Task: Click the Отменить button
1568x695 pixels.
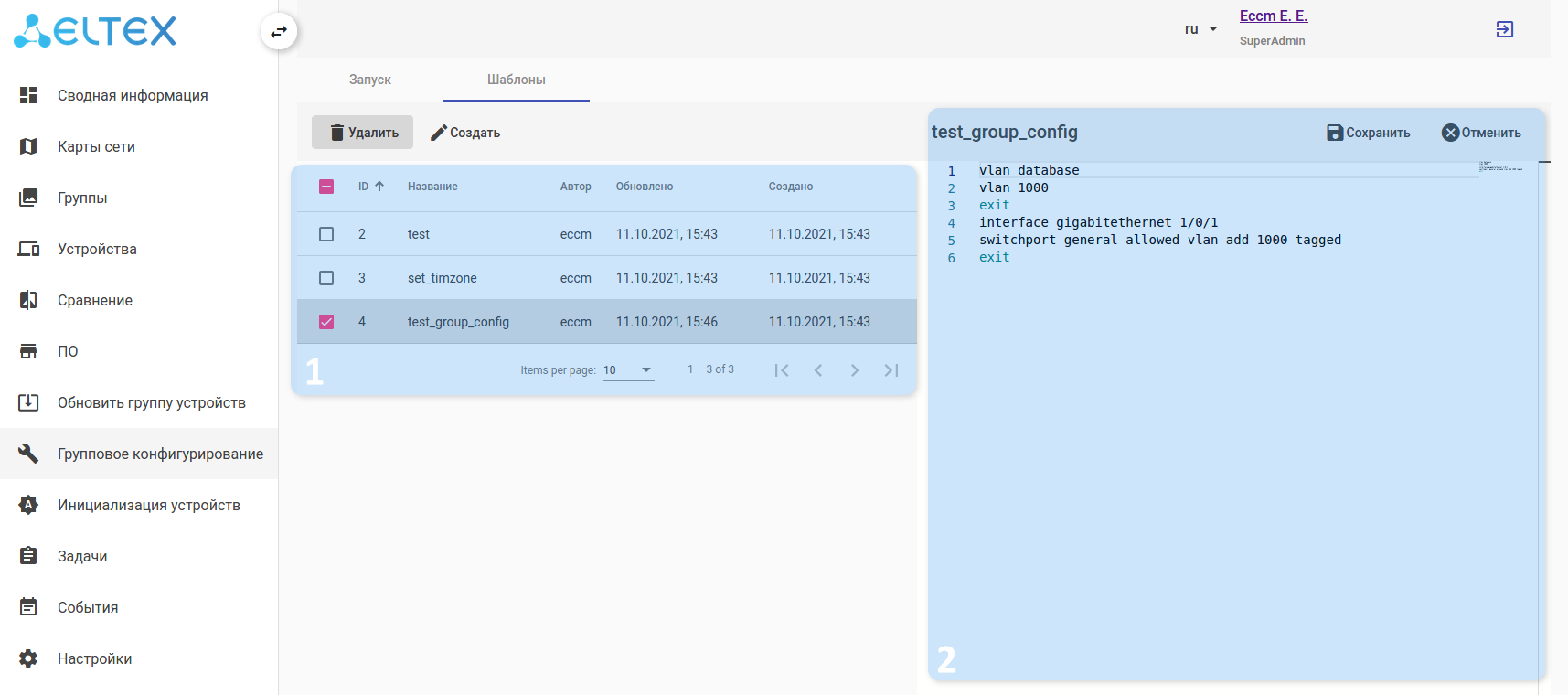Action: click(1481, 133)
